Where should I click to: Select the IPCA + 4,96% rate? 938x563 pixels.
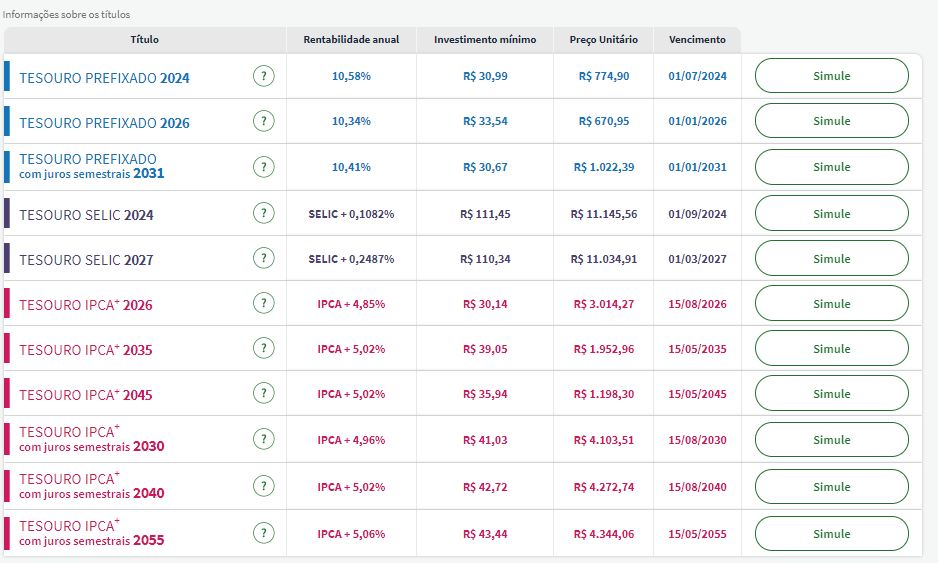pos(351,440)
